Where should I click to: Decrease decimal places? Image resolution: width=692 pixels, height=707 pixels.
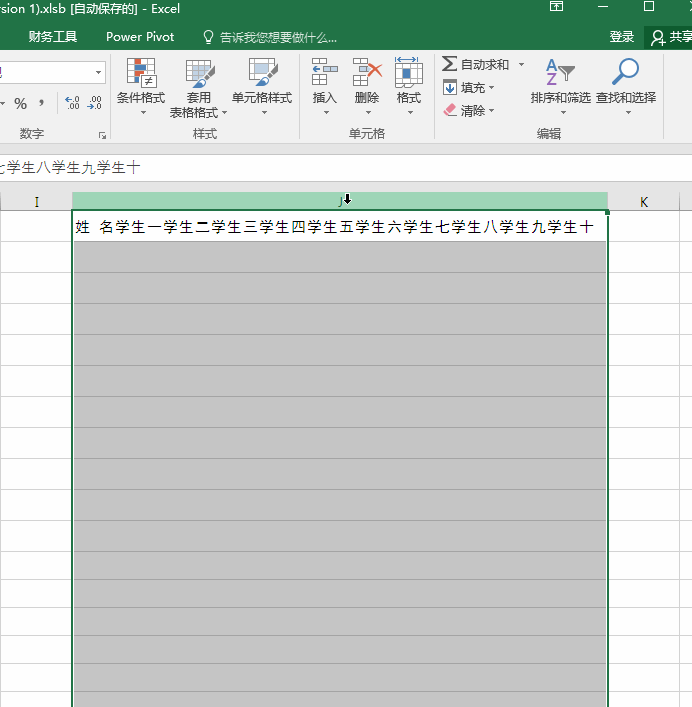pos(94,103)
